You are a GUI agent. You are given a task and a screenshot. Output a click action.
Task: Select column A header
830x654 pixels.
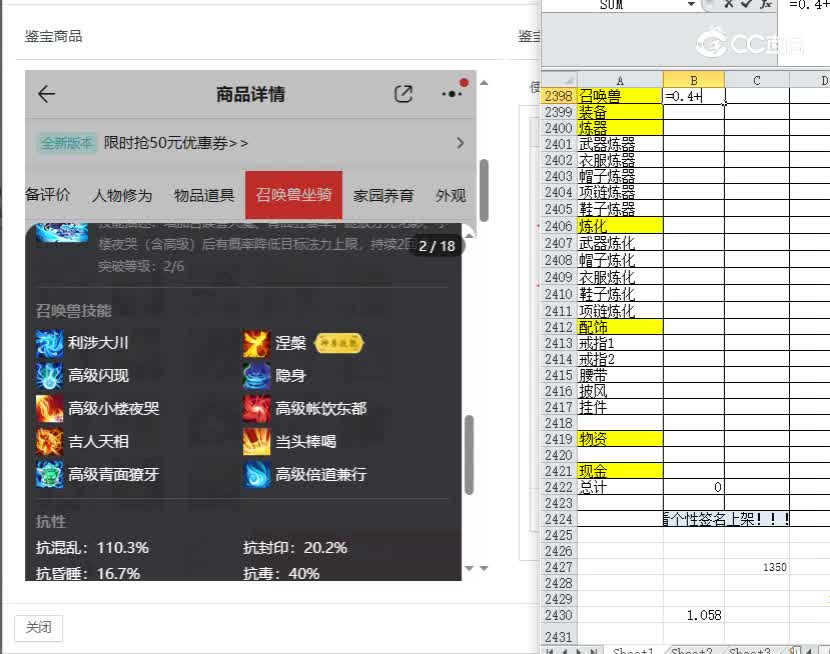(x=620, y=80)
